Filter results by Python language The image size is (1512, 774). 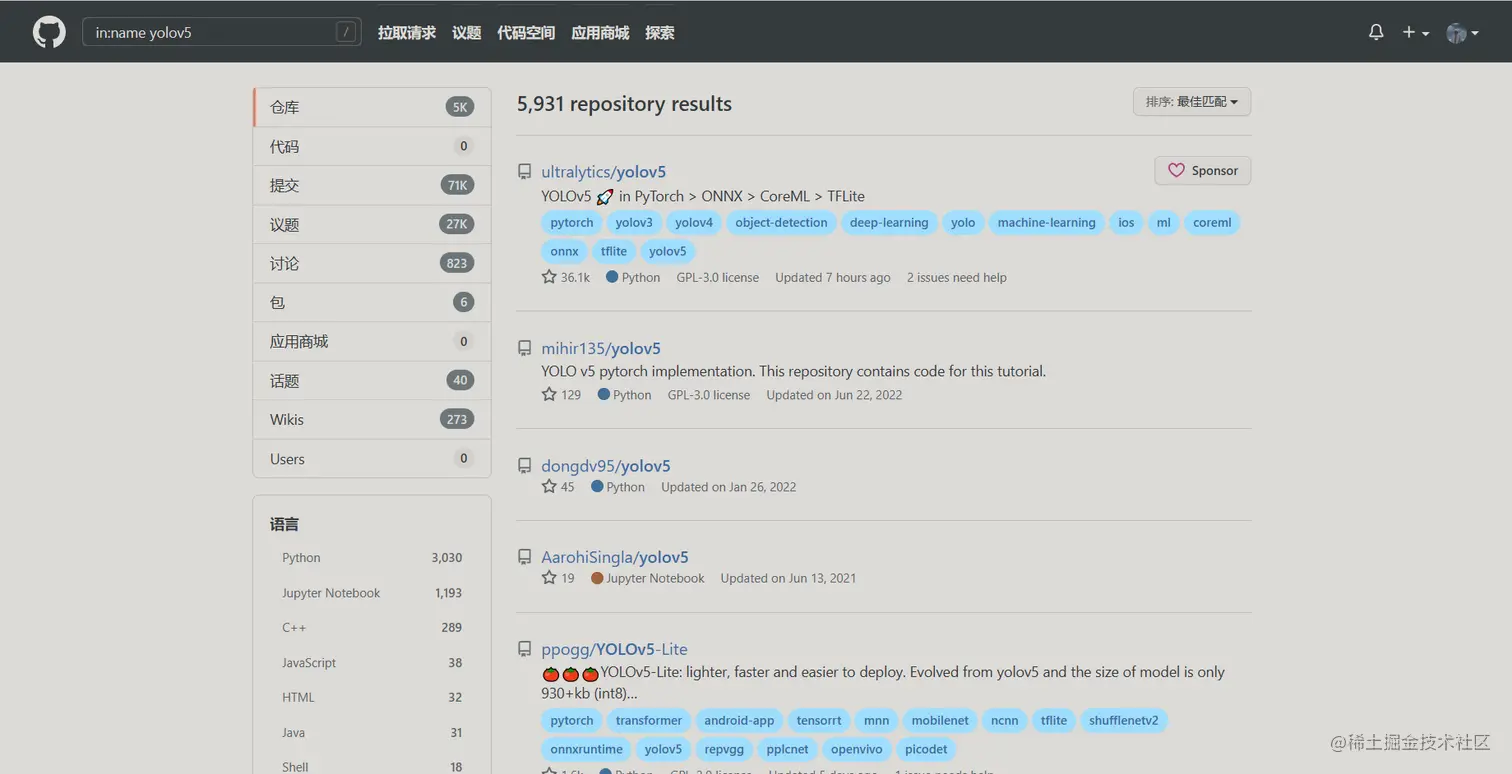coord(372,558)
